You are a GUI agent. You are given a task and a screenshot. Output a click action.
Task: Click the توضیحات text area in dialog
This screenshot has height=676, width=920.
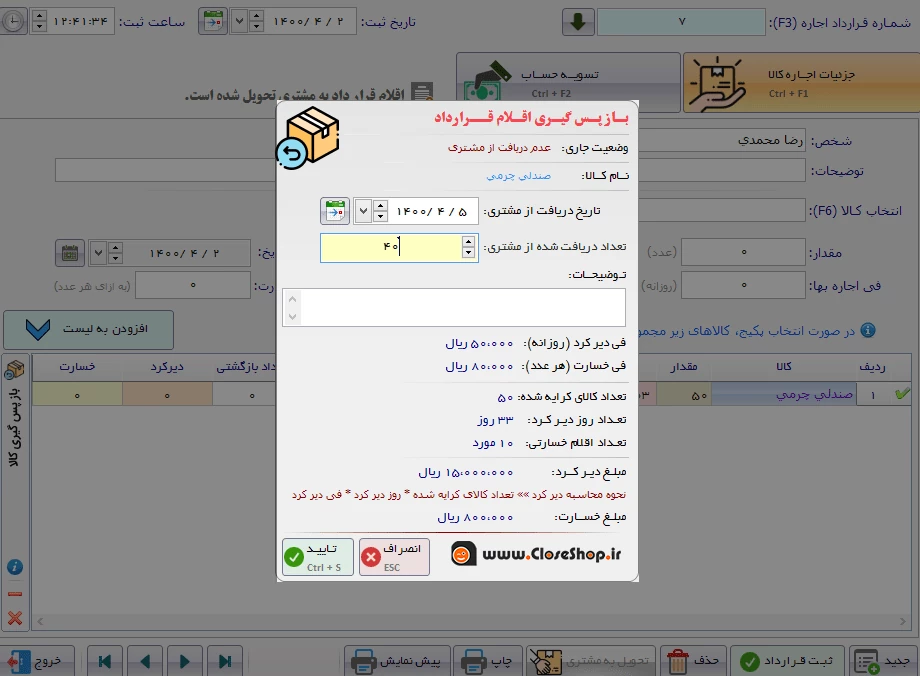[454, 307]
